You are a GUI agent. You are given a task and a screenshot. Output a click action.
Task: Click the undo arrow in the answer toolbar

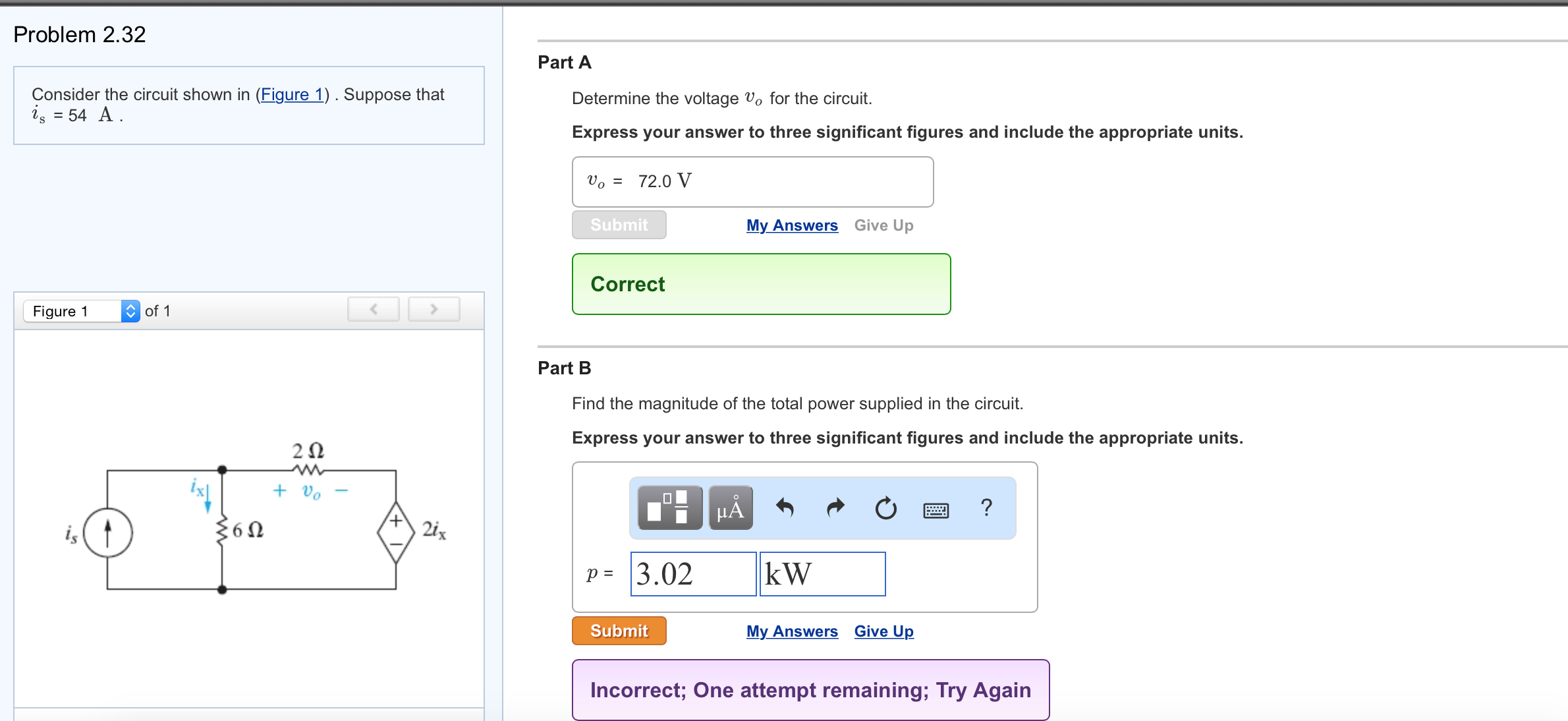pos(785,507)
